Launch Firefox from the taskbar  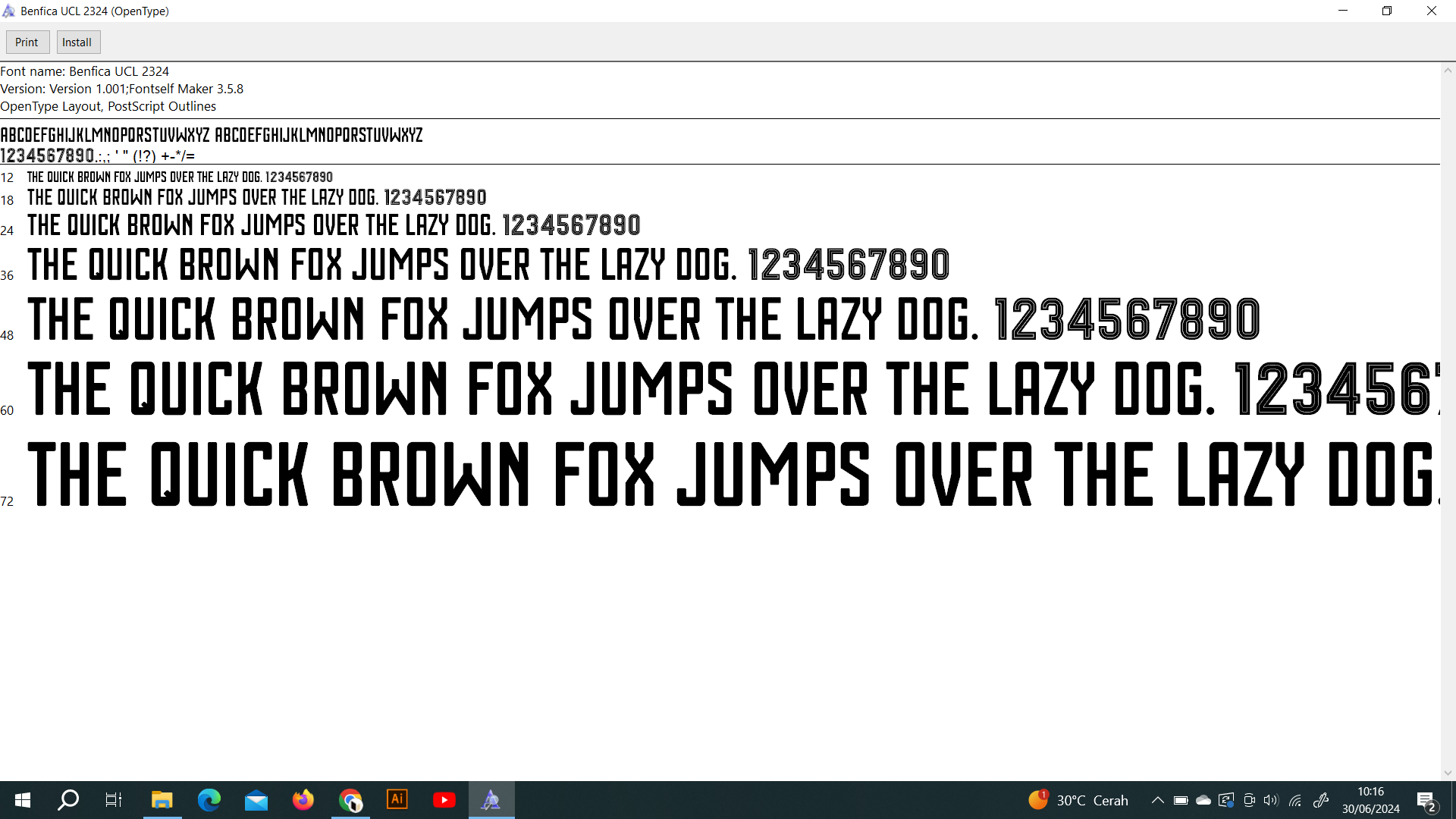click(303, 800)
